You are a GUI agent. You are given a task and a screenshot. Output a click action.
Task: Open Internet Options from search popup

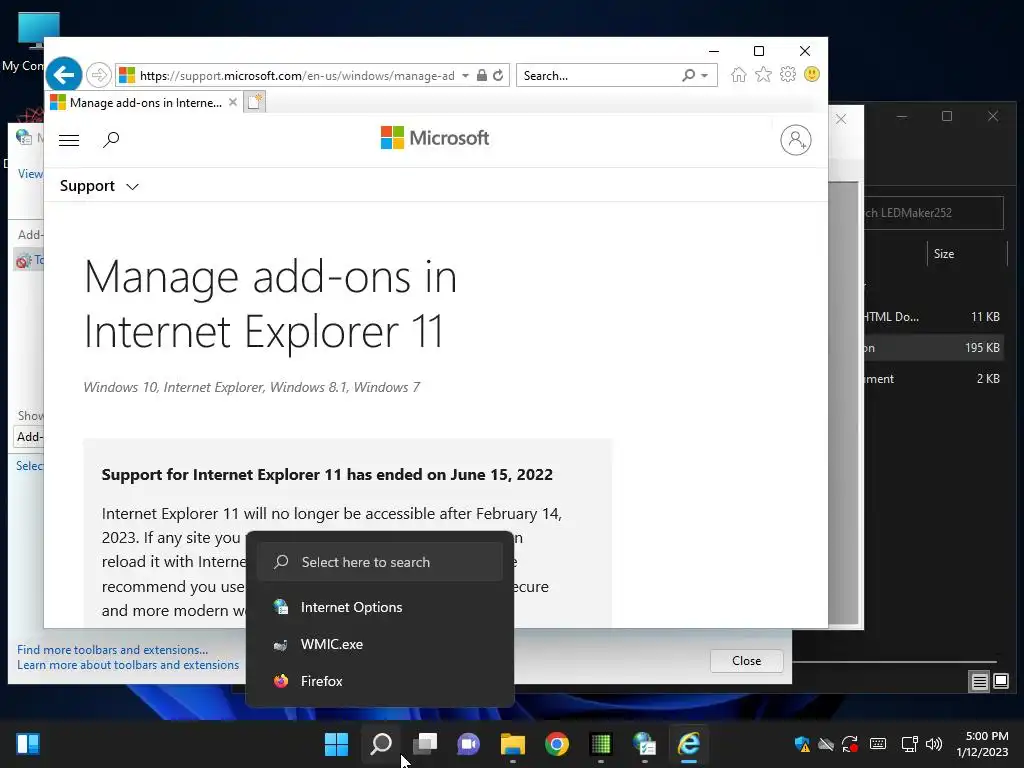[x=380, y=607]
